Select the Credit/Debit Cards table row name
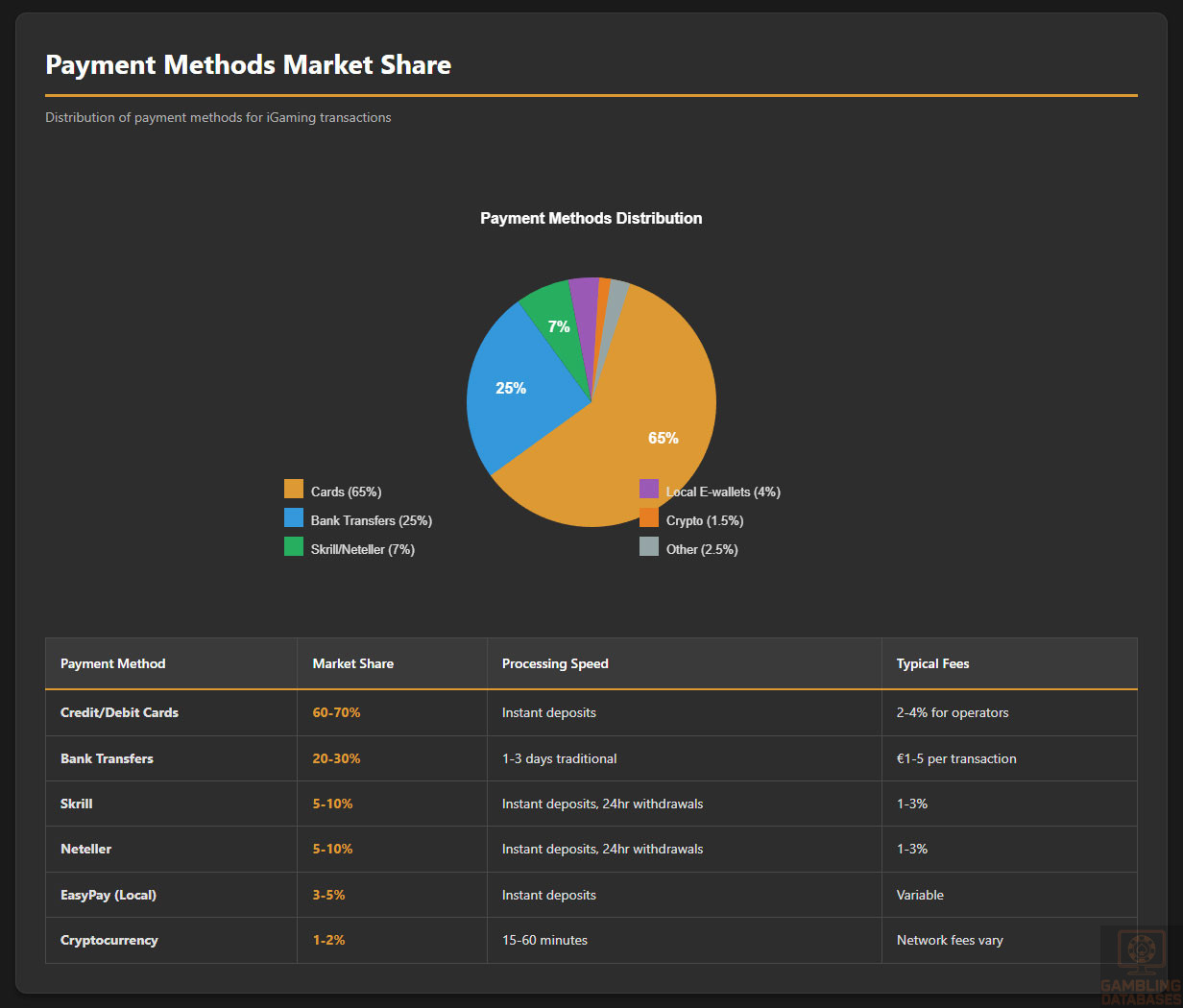The width and height of the screenshot is (1183, 1008). 119,713
